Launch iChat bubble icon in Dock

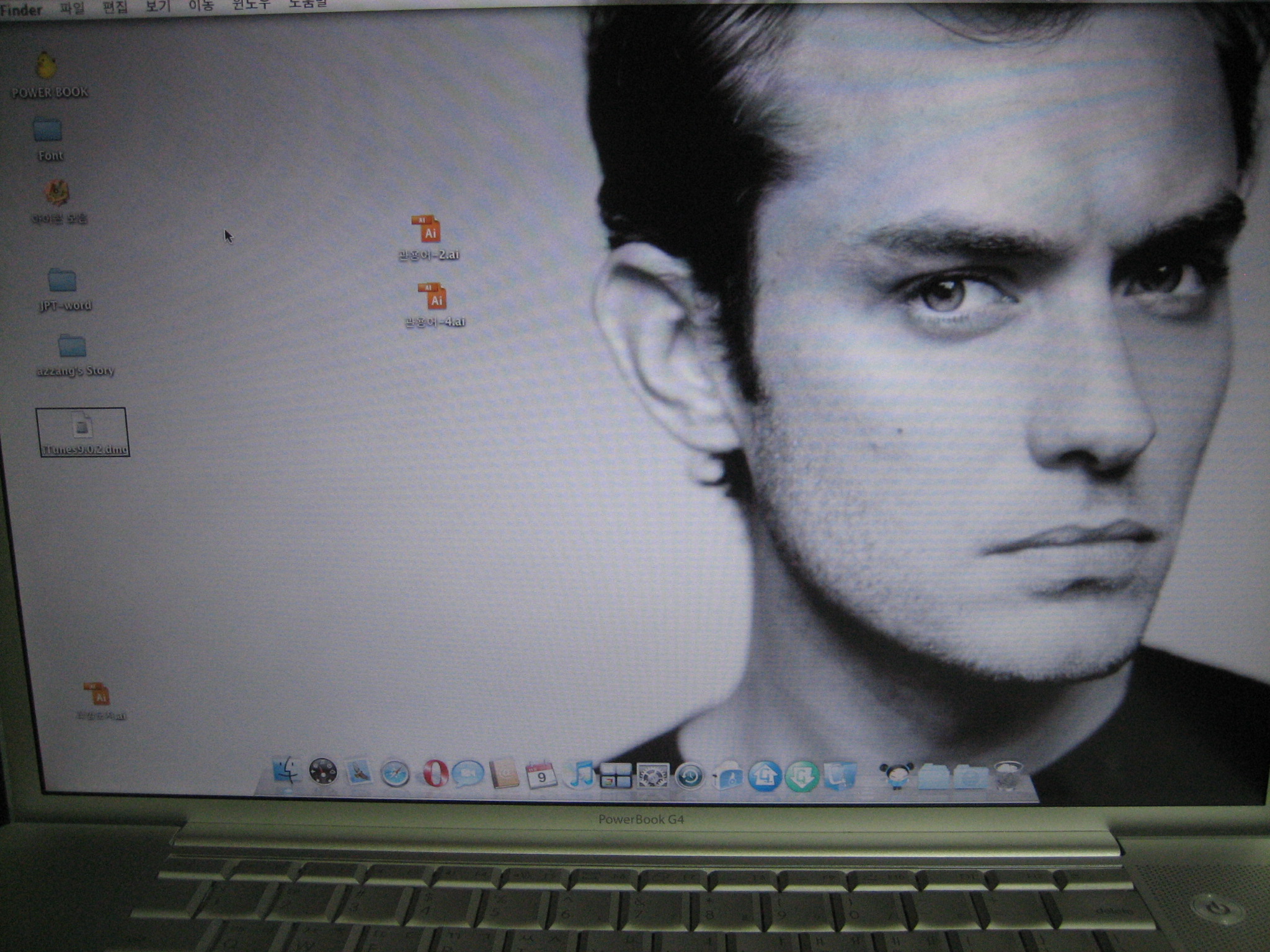click(468, 774)
